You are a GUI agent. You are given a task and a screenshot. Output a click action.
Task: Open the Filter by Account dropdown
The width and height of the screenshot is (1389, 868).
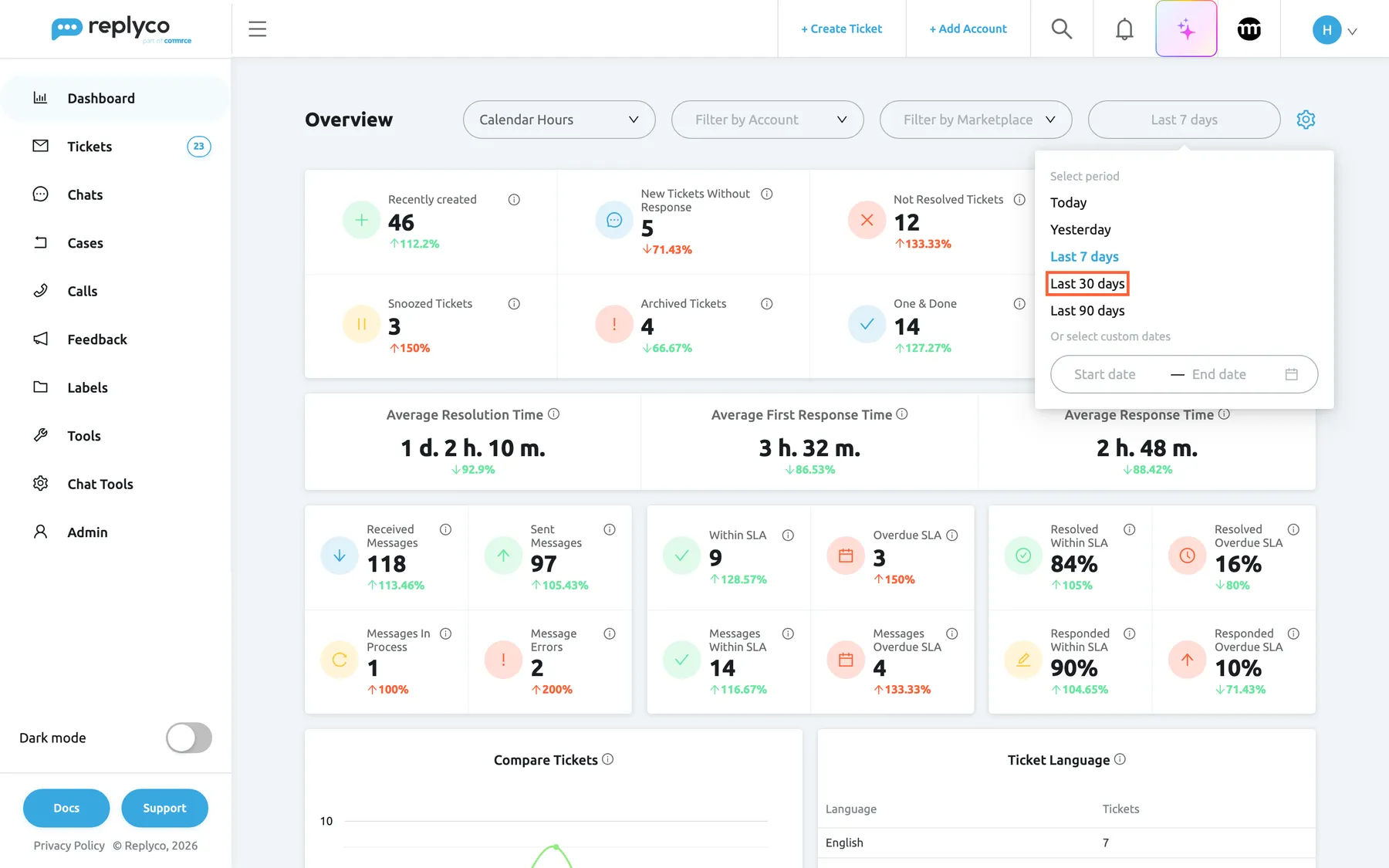pos(767,120)
